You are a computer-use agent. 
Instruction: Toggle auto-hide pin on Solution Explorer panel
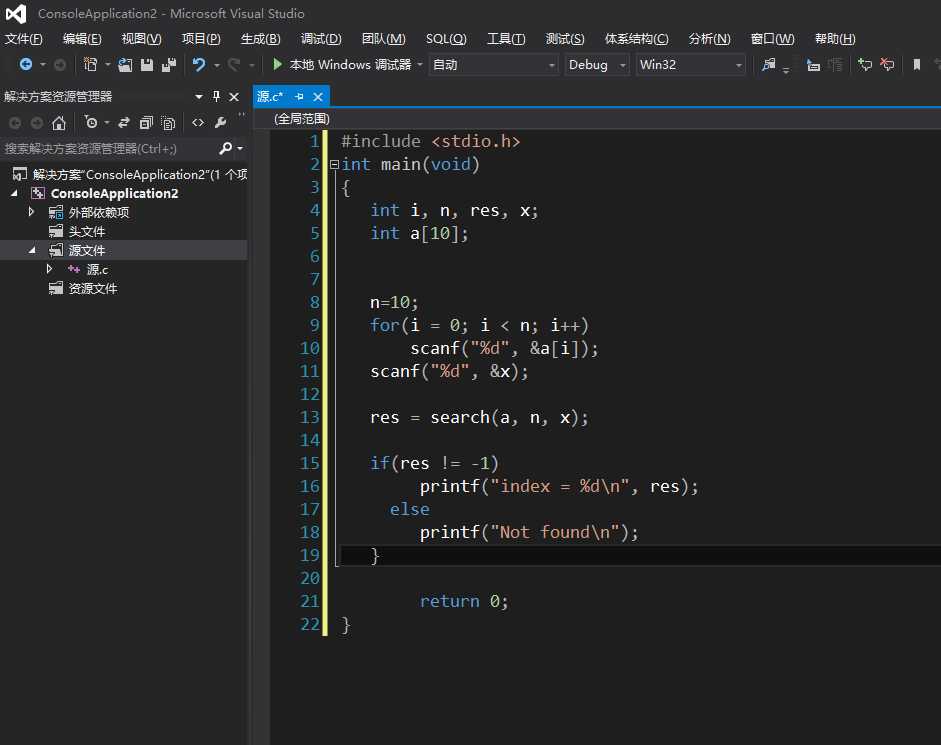217,96
